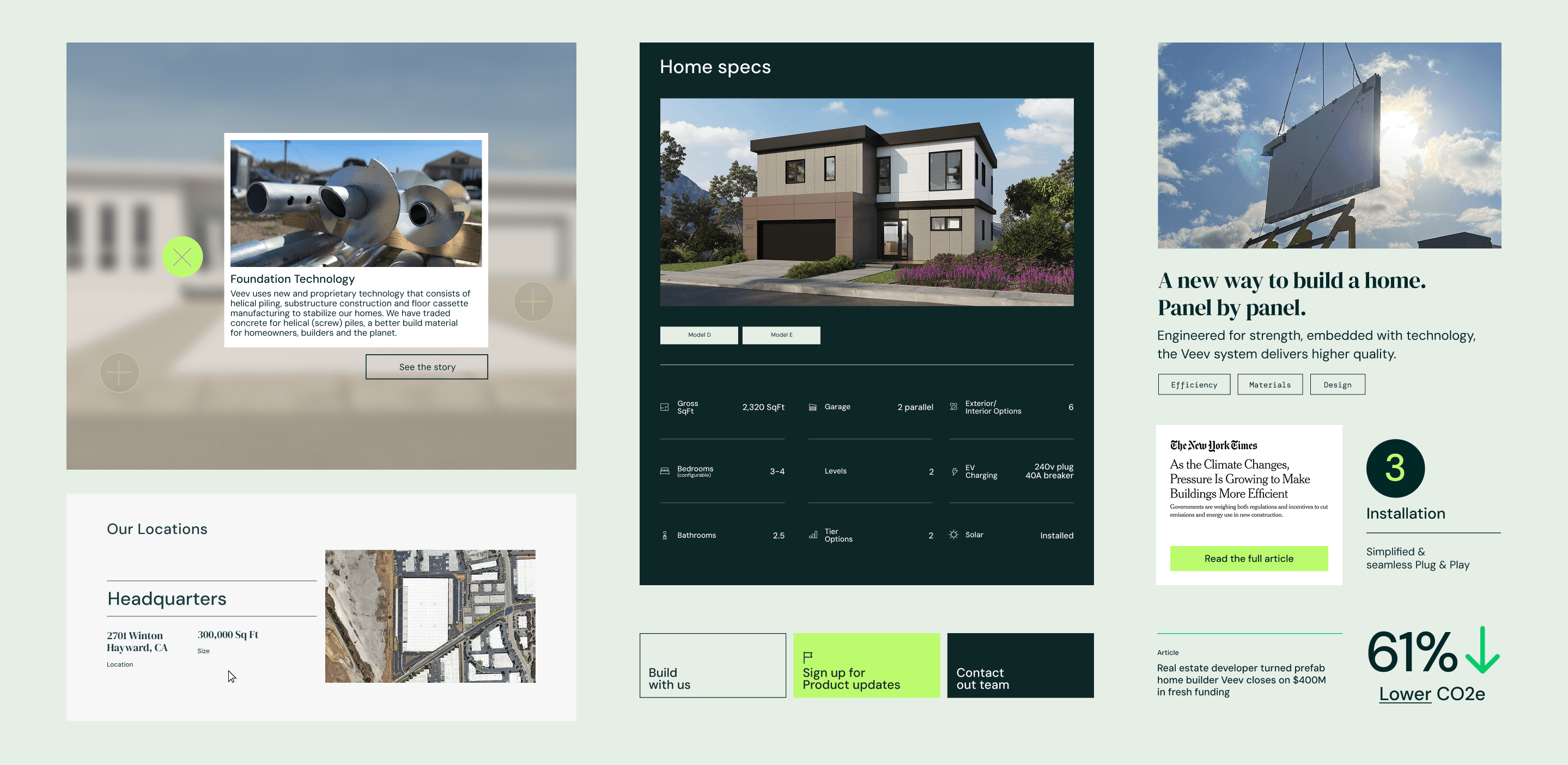
Task: Close the Foundation Technology popup with green X
Action: pos(182,257)
